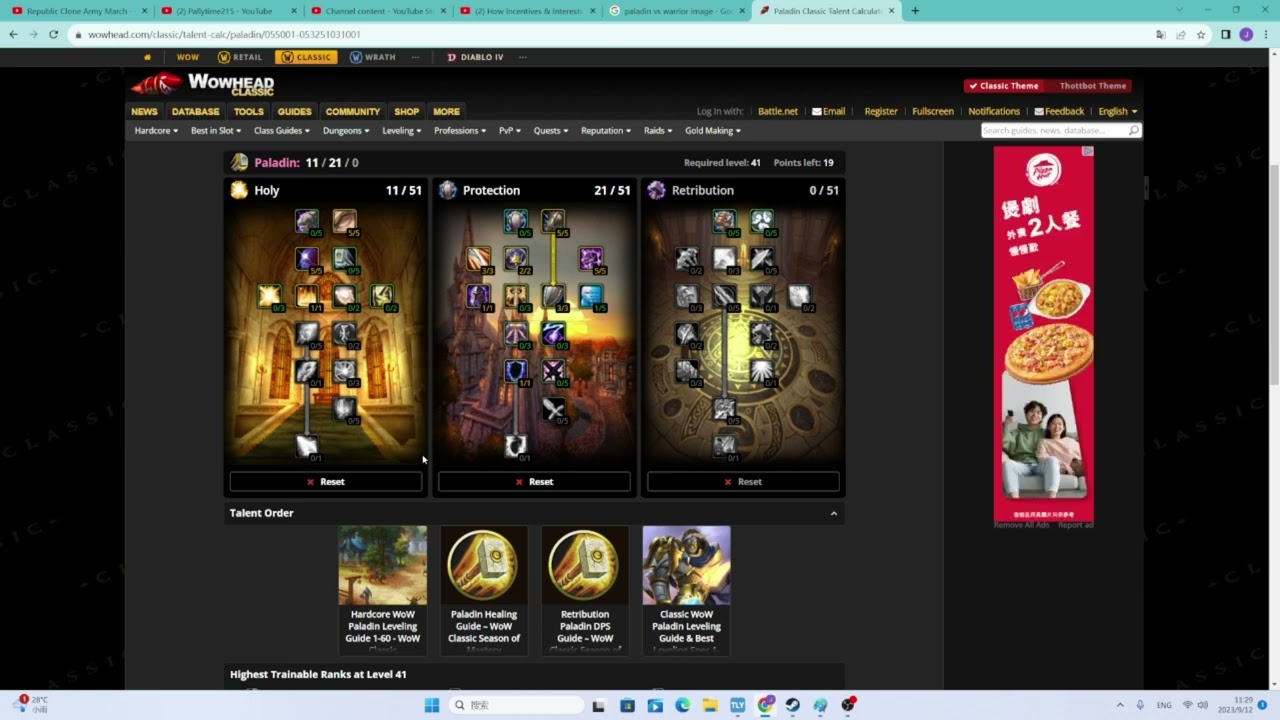Viewport: 1280px width, 720px height.
Task: Click the Reckoning 0/5 Protection talent
Action: coord(553,371)
